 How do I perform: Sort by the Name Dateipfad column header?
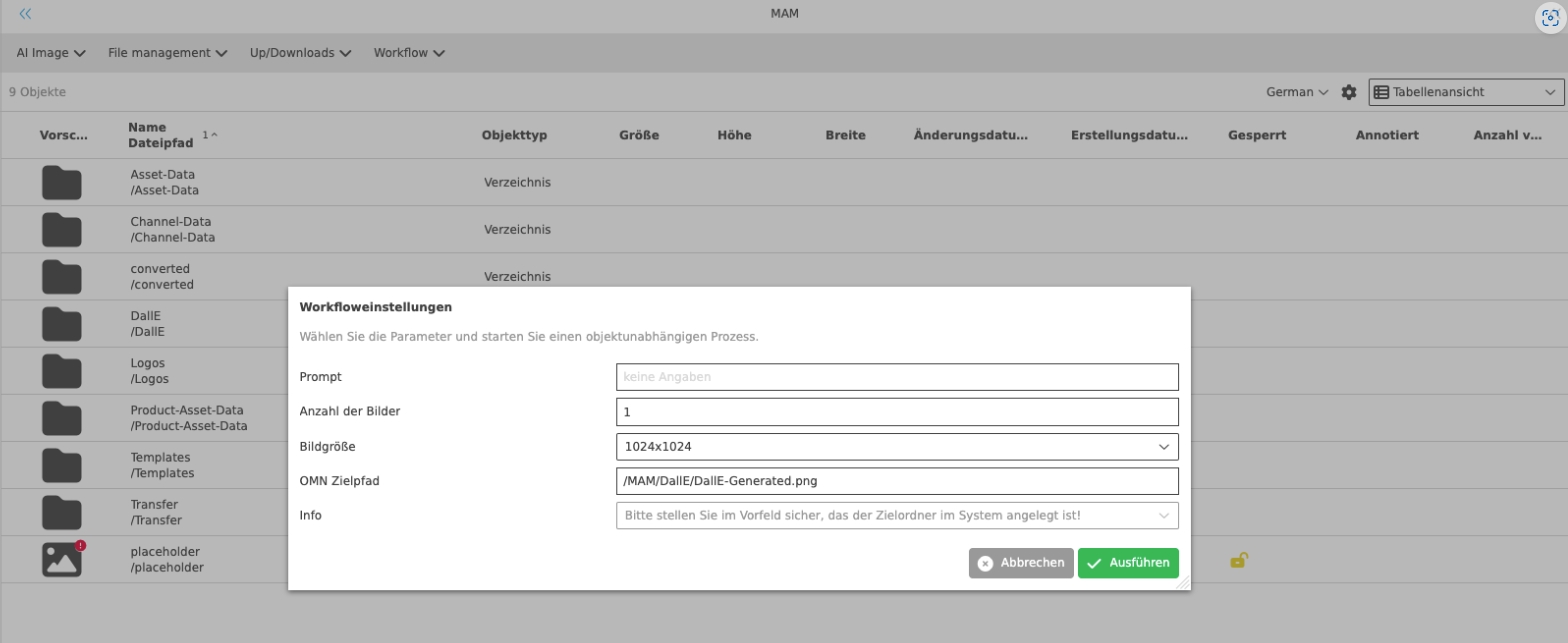(x=161, y=135)
